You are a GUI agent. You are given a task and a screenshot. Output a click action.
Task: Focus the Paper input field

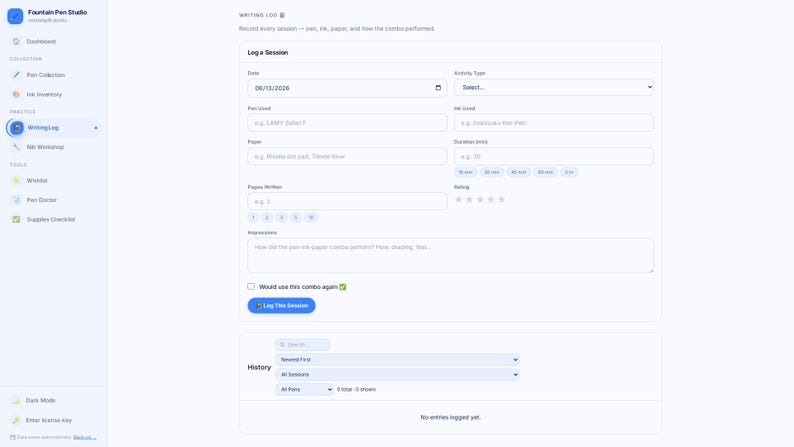pos(347,156)
